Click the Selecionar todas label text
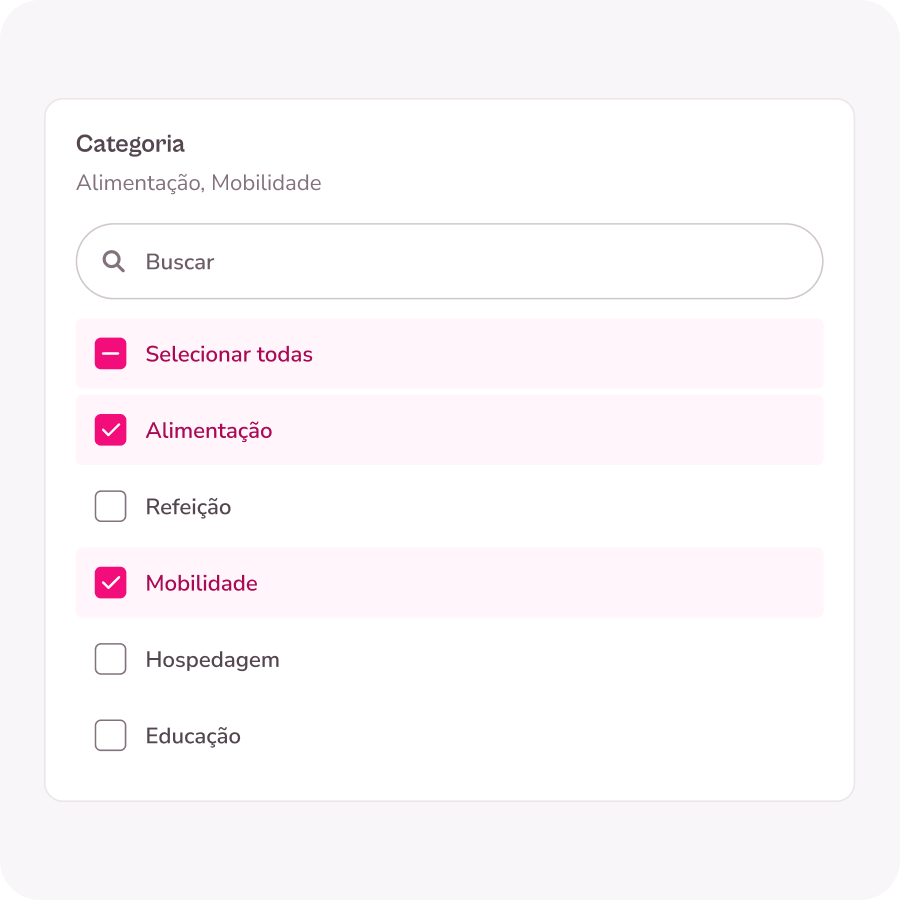 [x=229, y=354]
